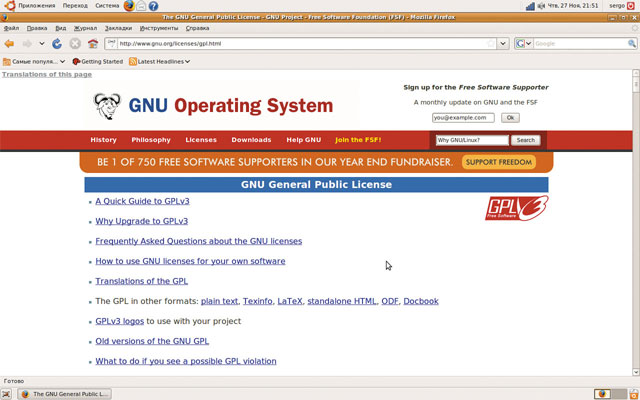Screen dimensions: 640x400
Task: Open the ODF format link
Action: tap(390, 301)
